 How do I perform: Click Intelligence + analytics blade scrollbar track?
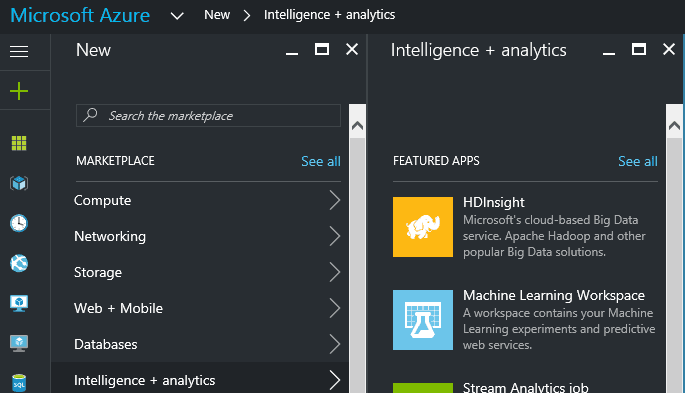(674, 265)
